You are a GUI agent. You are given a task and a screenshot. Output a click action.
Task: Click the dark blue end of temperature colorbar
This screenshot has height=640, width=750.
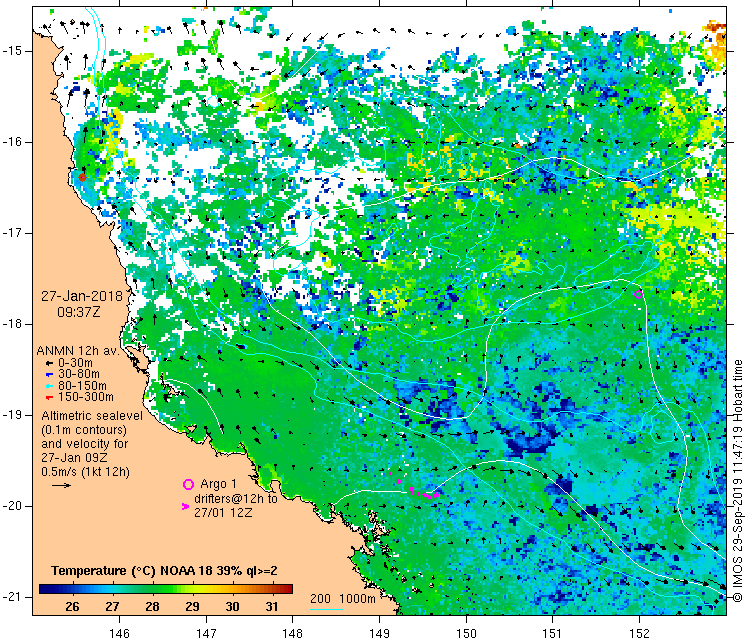point(45,589)
